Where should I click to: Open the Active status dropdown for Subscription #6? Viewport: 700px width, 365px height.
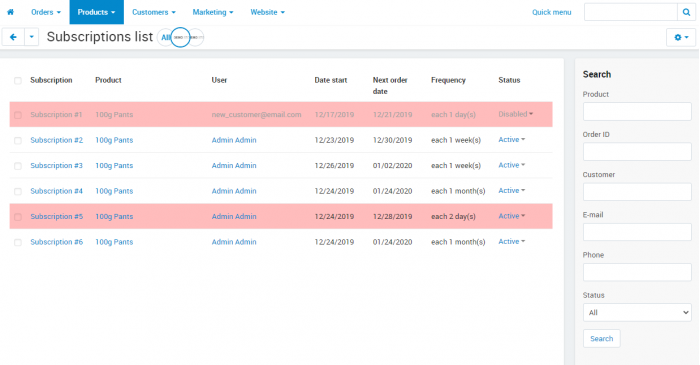(x=512, y=241)
